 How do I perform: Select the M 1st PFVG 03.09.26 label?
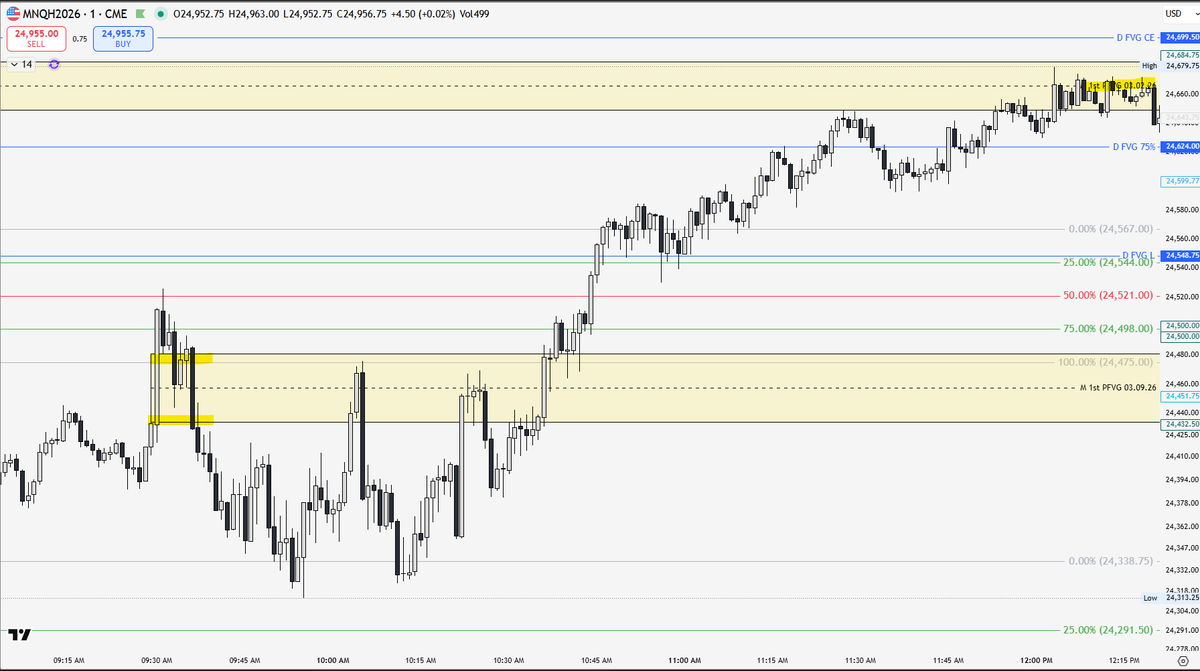pos(1118,387)
